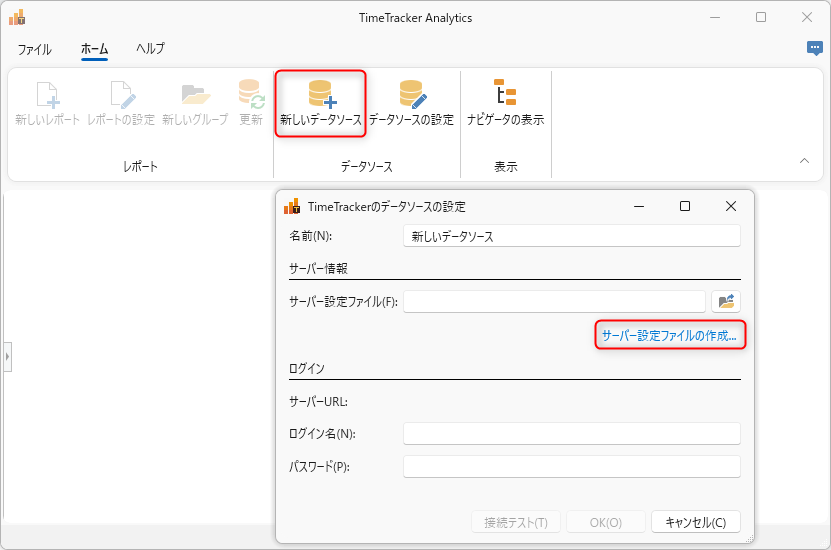Select the ホーム ribbon tab
The height and width of the screenshot is (550, 831).
click(94, 49)
